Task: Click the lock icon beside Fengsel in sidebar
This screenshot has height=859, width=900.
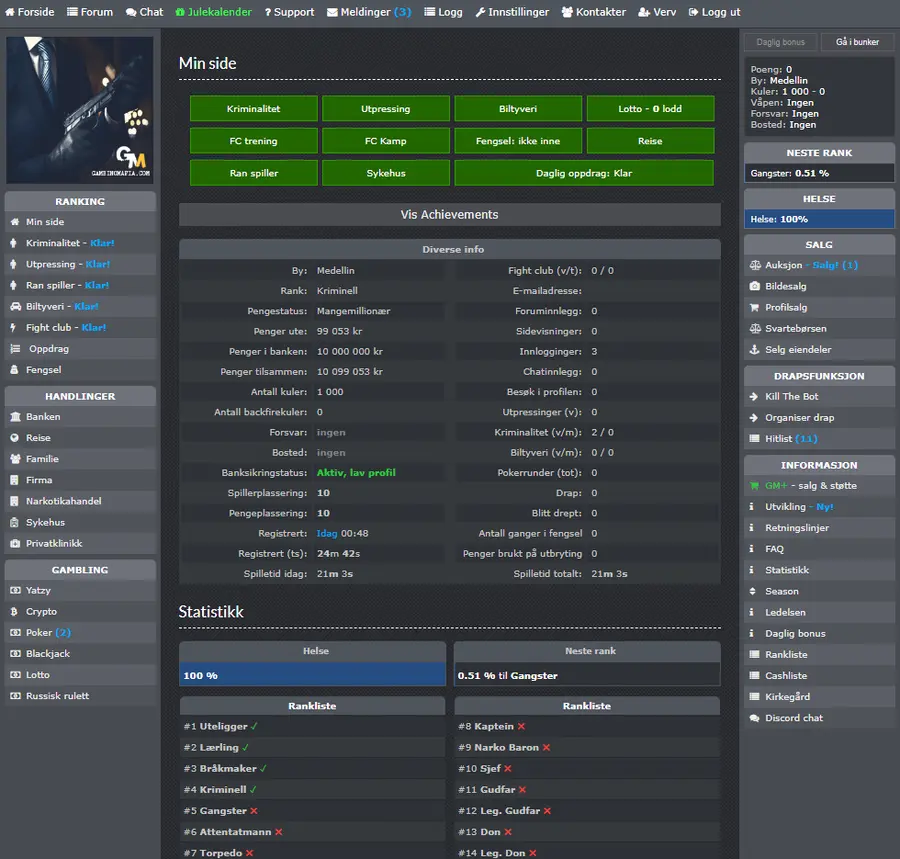Action: click(14, 370)
